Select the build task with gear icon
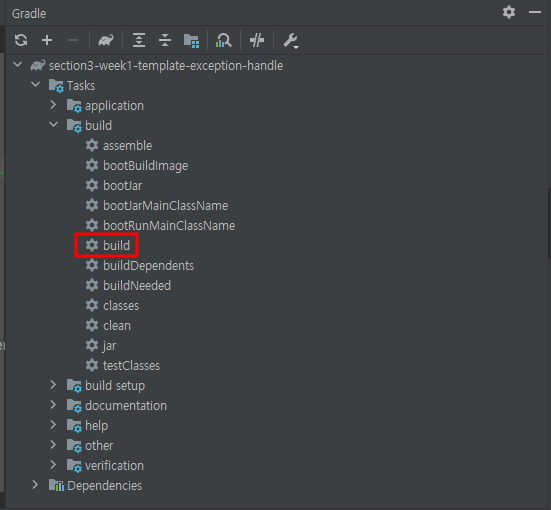 [x=107, y=245]
